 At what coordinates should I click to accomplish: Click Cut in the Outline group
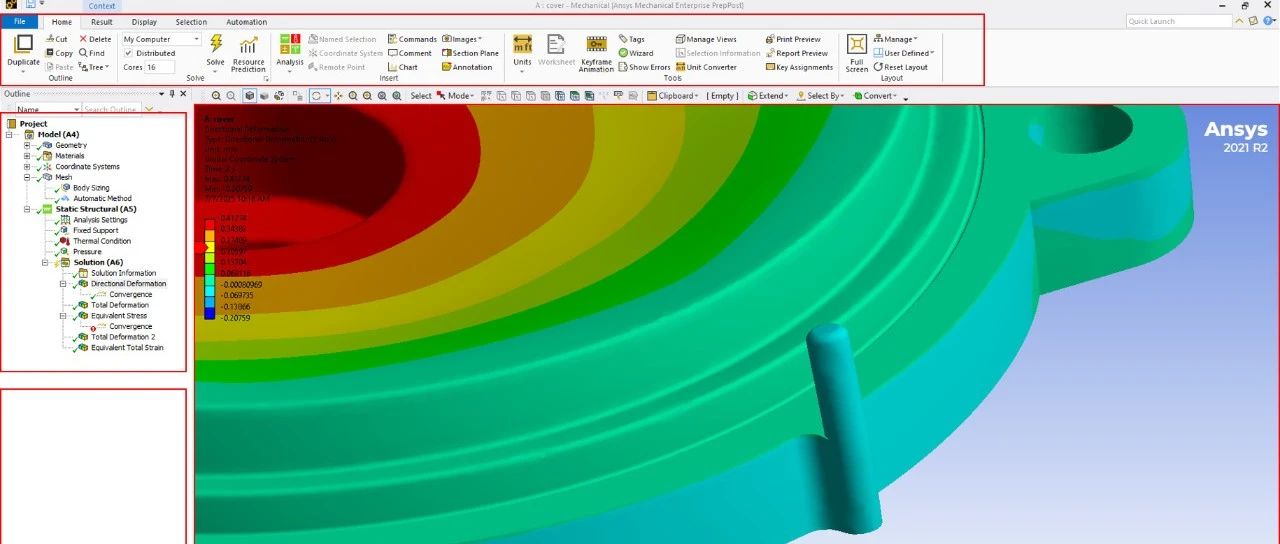pyautogui.click(x=56, y=39)
